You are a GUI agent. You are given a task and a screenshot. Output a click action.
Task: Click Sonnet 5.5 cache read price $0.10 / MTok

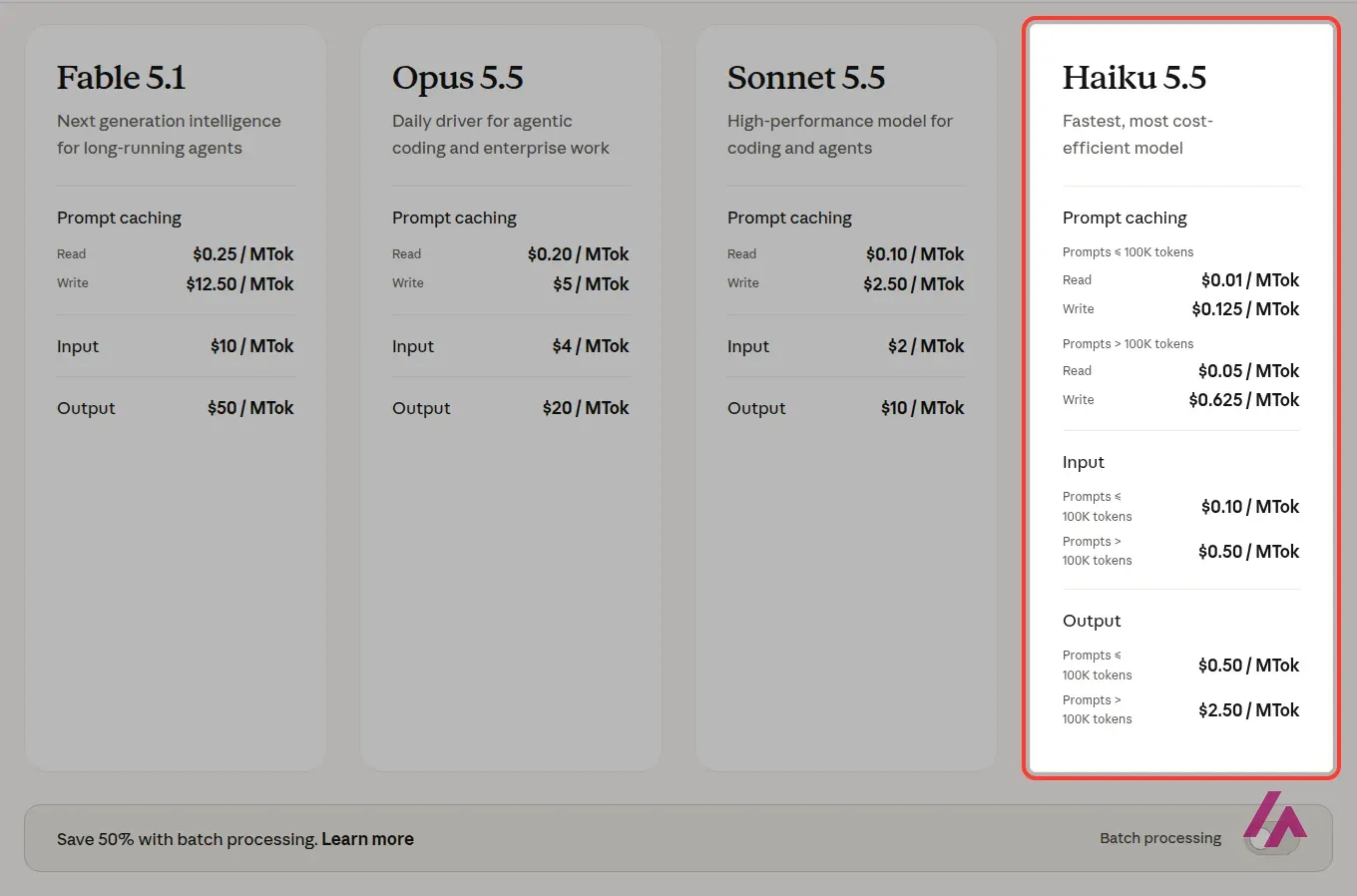pyautogui.click(x=915, y=254)
